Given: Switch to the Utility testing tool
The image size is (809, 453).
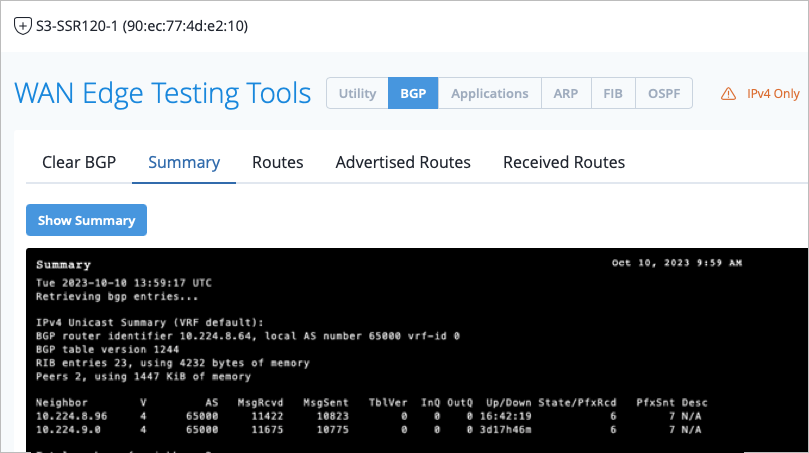Looking at the screenshot, I should [x=357, y=93].
